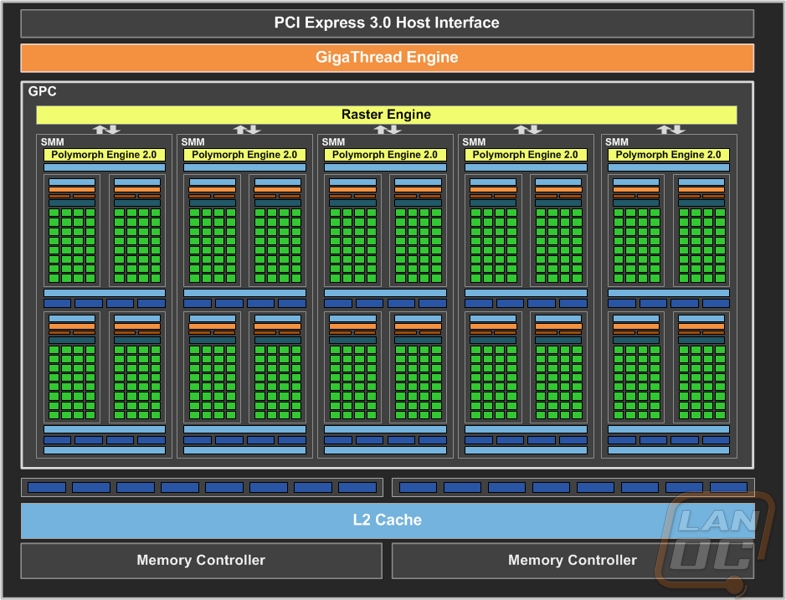Select the orange GigaThread Engine bar
Viewport: 786px width, 600px height.
pos(387,58)
